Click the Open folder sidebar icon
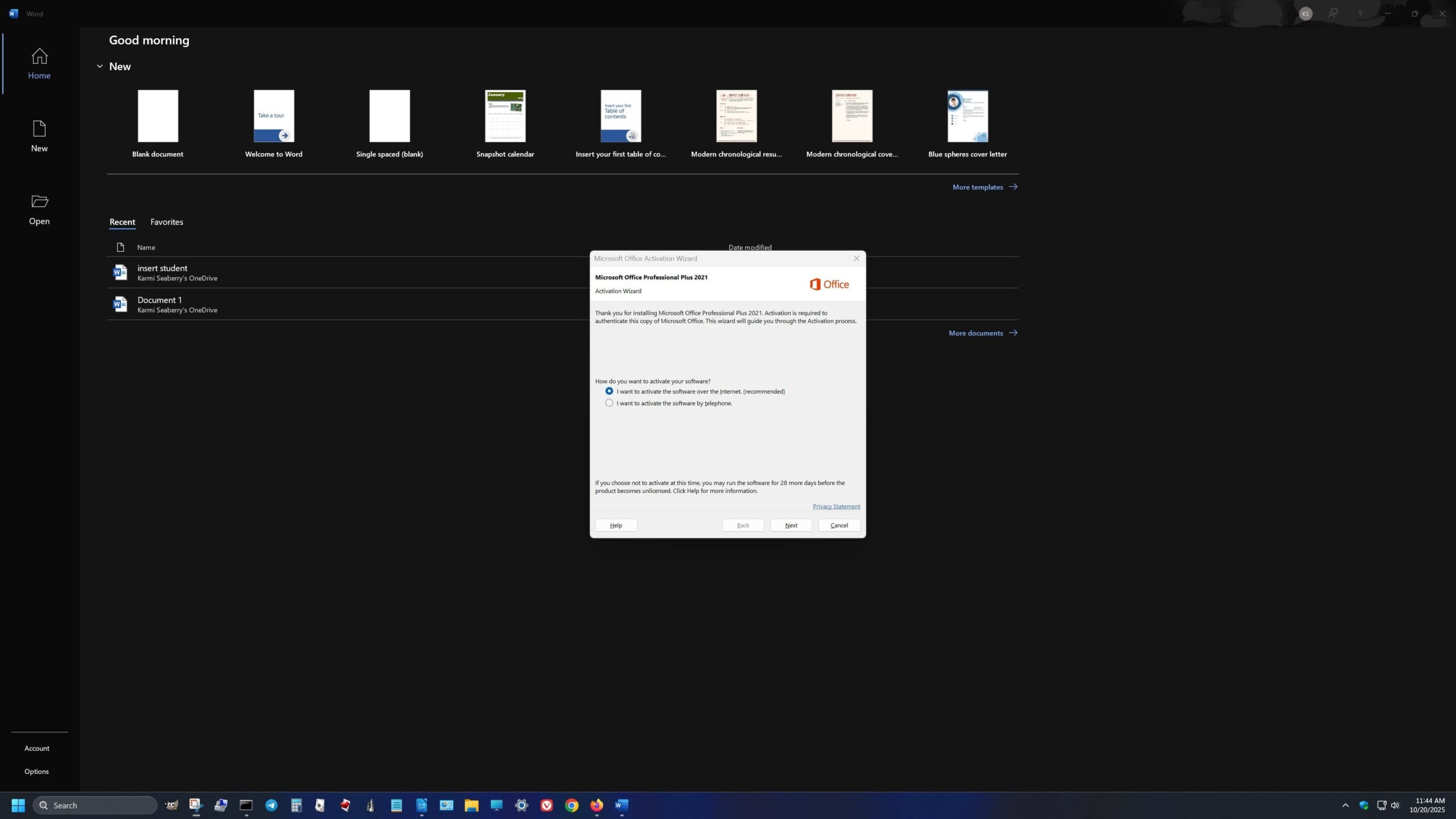The height and width of the screenshot is (819, 1456). 39,201
